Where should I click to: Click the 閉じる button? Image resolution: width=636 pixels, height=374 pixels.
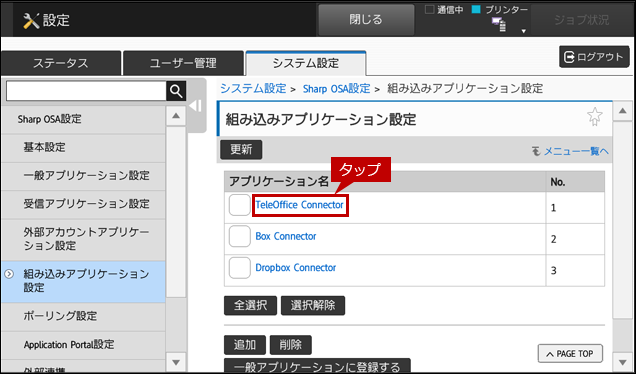[x=366, y=20]
